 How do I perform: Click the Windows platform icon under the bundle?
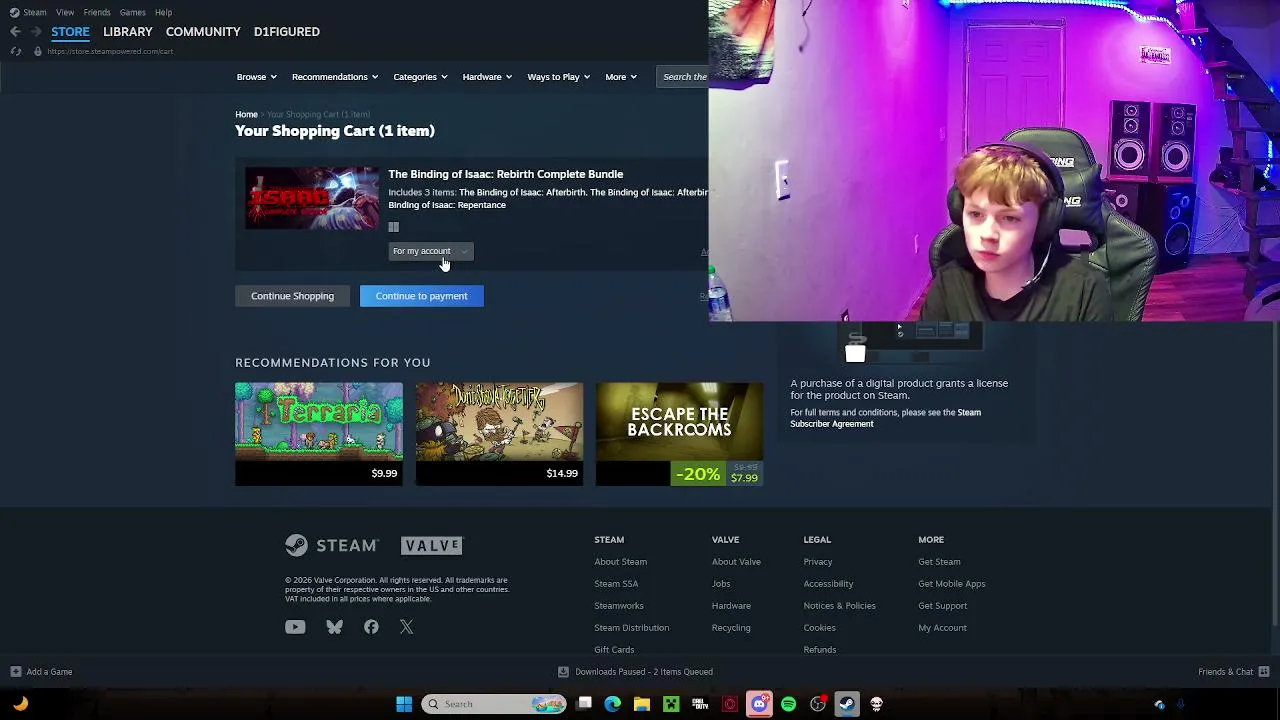[394, 227]
